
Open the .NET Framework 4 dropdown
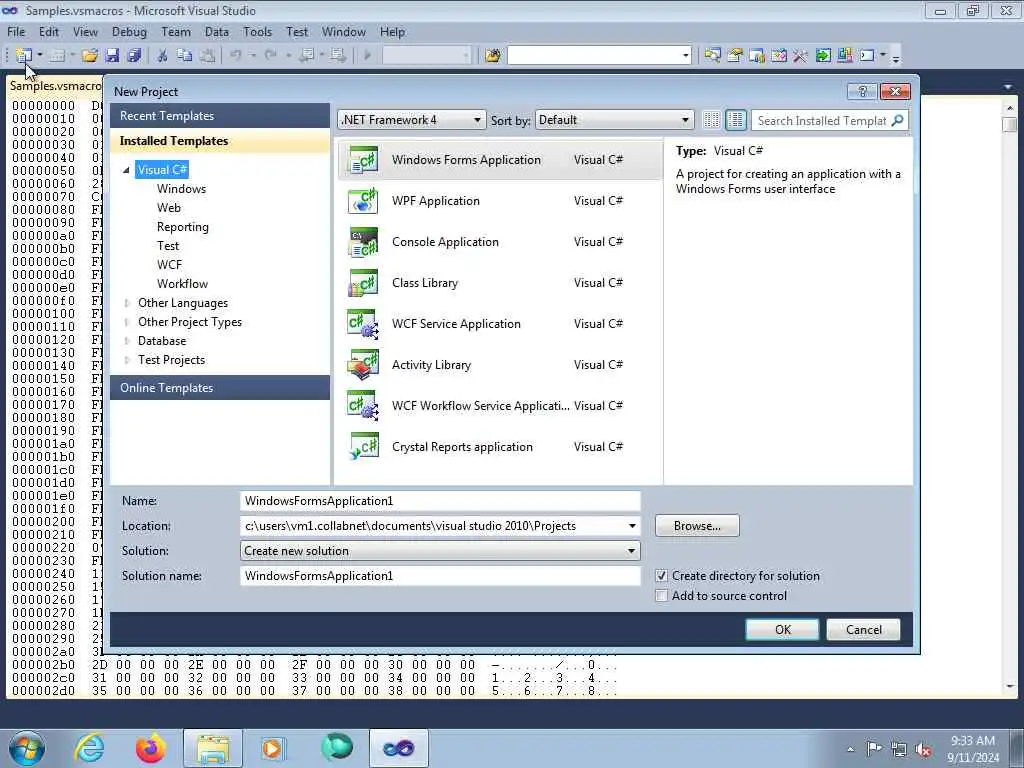[412, 120]
